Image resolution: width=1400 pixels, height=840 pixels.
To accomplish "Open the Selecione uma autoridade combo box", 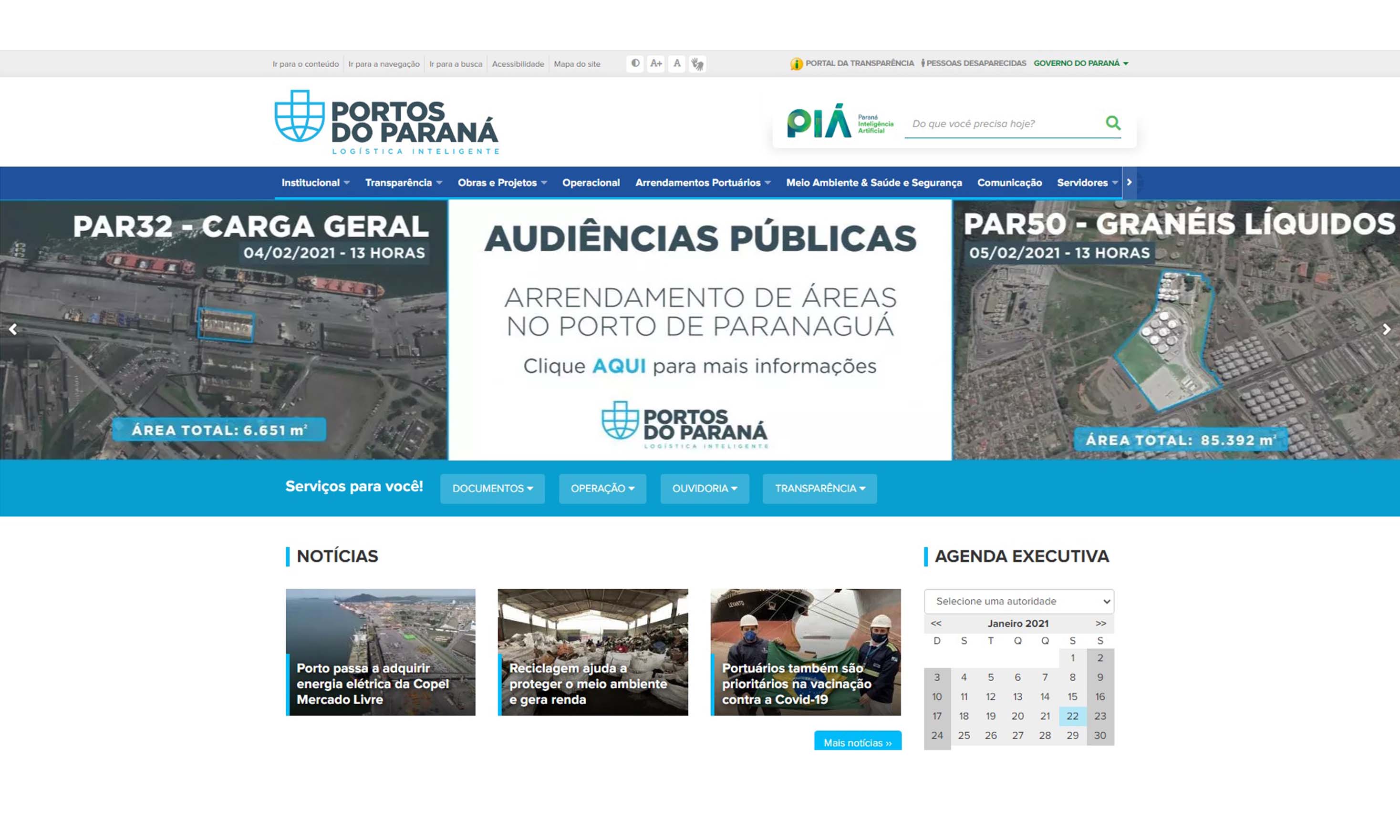I will [x=1019, y=601].
